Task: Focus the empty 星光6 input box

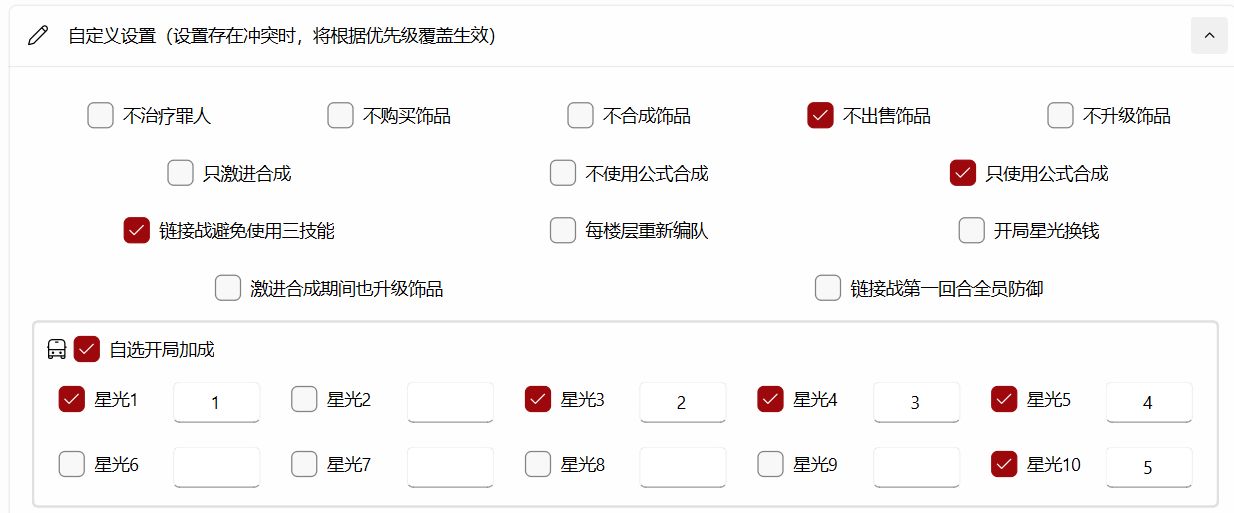Action: [216, 466]
